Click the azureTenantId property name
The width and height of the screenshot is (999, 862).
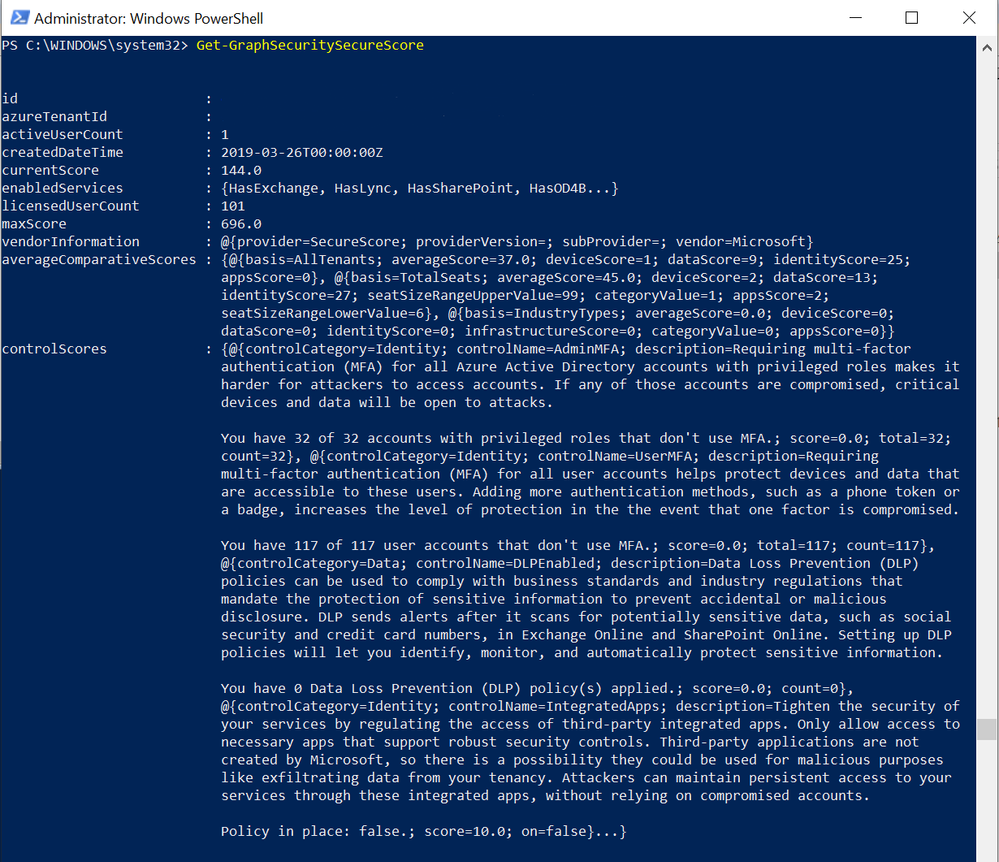coord(54,117)
